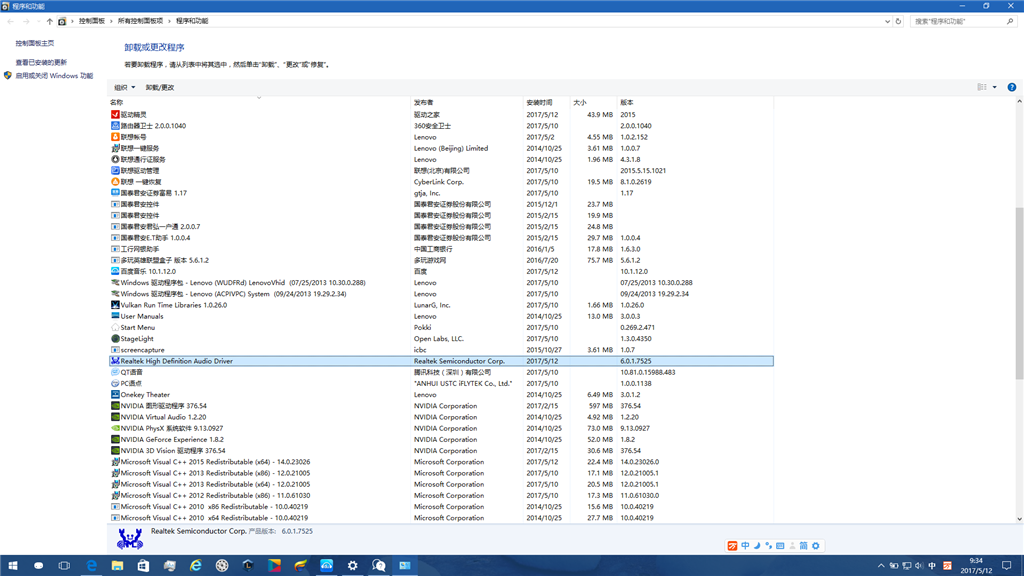
Task: Select the Start Menu program row
Action: click(x=441, y=327)
